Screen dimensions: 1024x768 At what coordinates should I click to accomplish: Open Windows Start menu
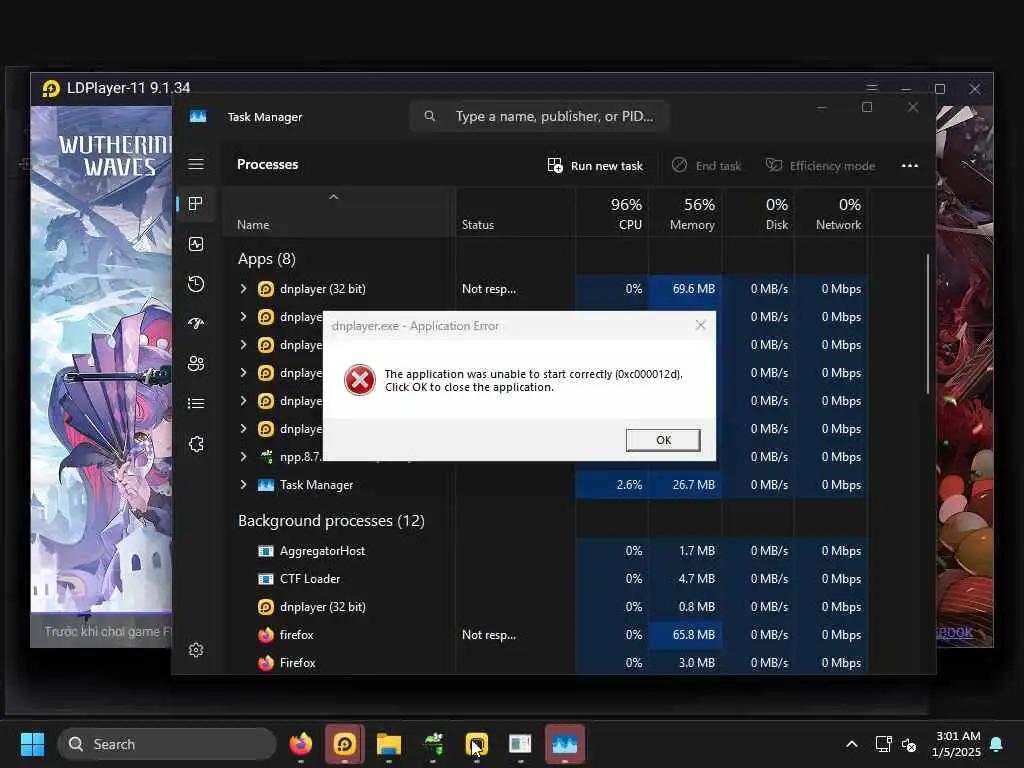pyautogui.click(x=32, y=744)
